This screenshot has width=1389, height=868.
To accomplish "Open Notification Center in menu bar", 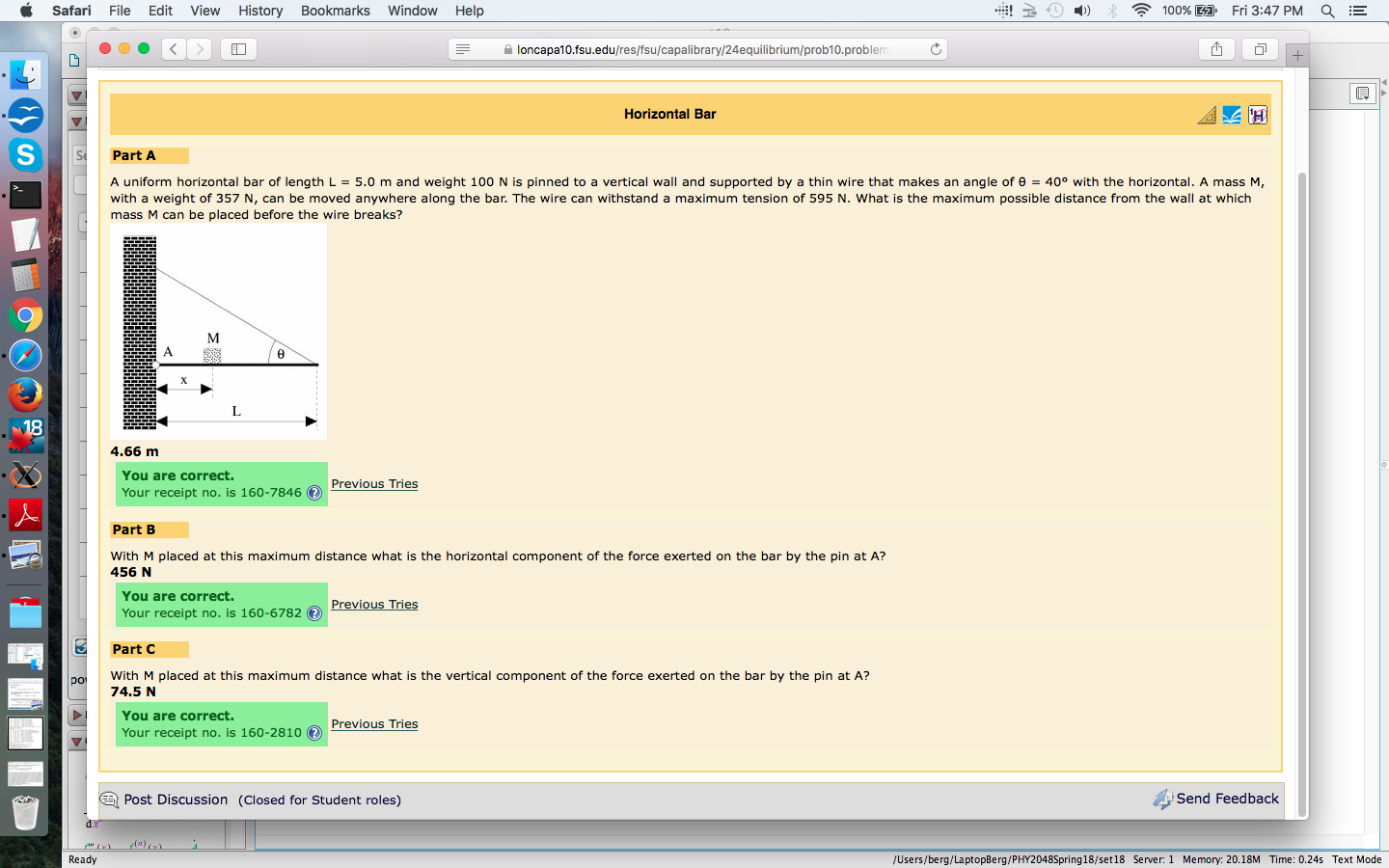I will click(x=1358, y=11).
